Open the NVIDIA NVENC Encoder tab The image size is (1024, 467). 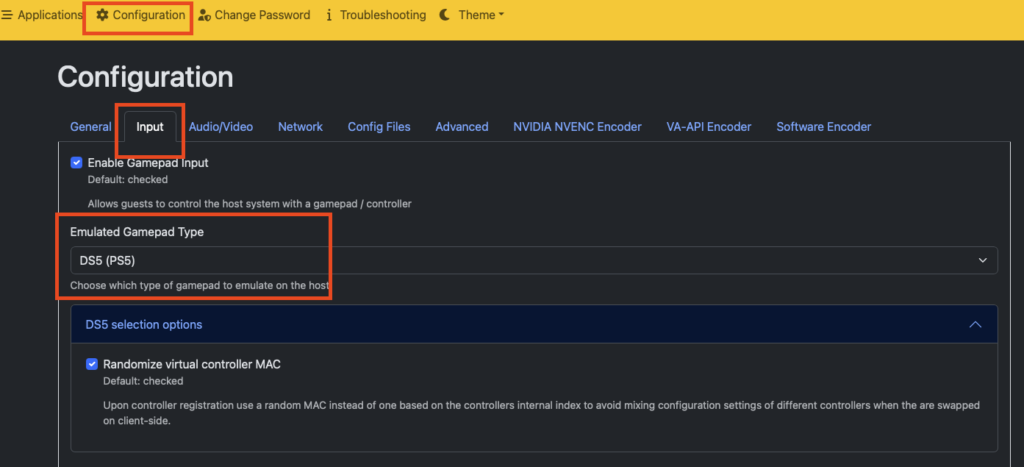577,127
